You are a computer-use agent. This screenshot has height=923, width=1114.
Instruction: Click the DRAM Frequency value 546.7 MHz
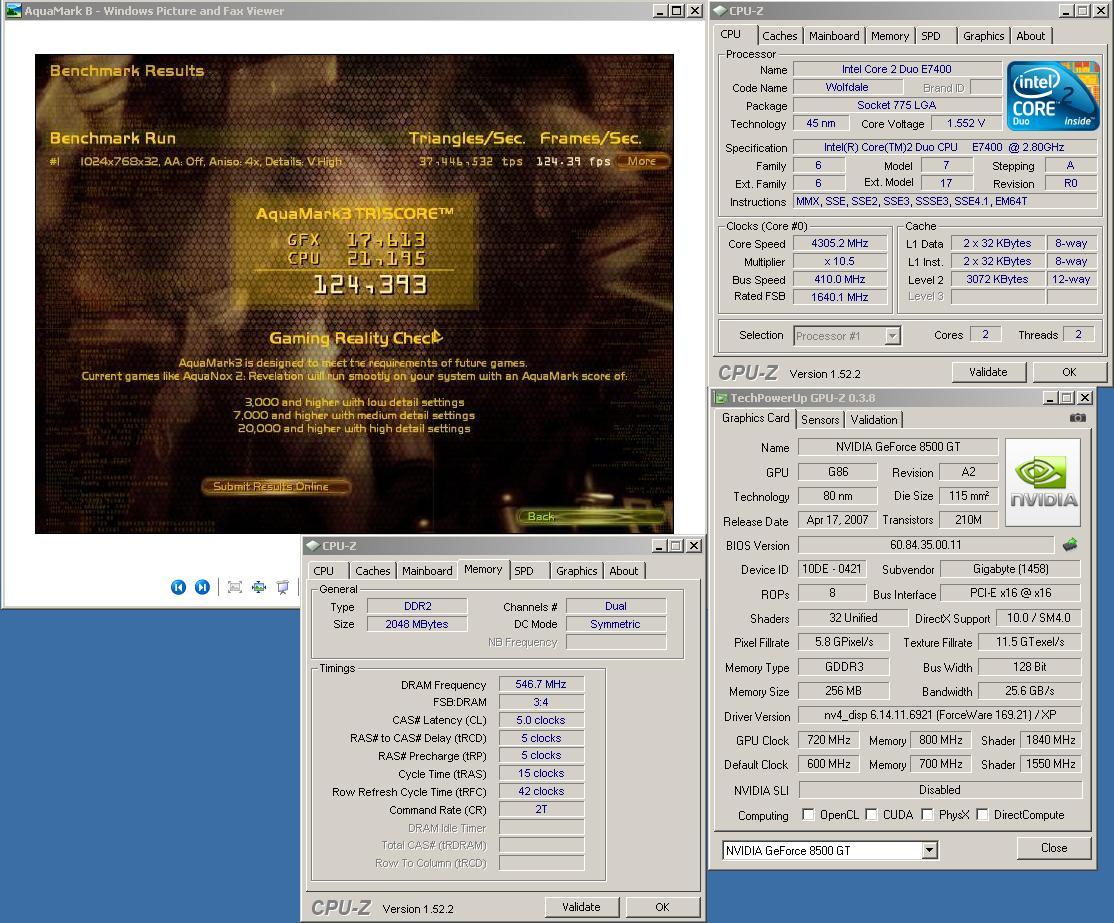click(541, 684)
